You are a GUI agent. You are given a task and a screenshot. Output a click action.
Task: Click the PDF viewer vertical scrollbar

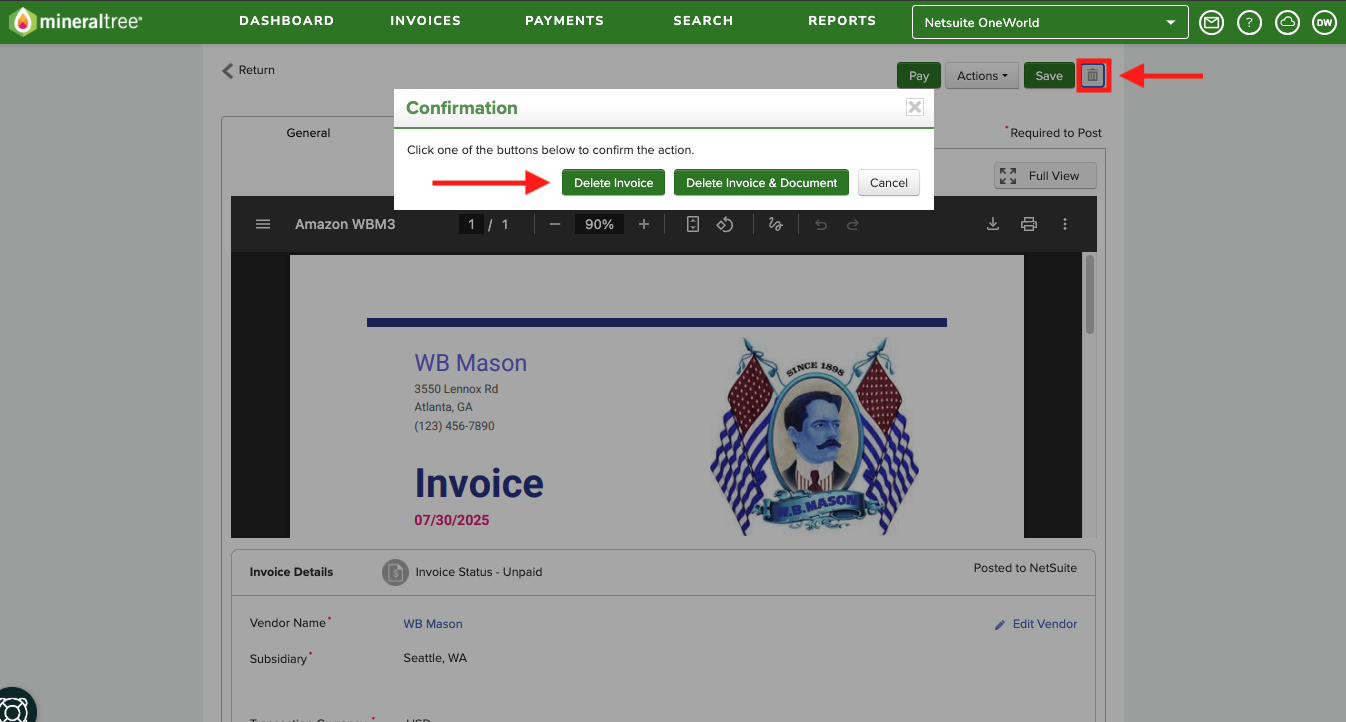click(x=1089, y=294)
